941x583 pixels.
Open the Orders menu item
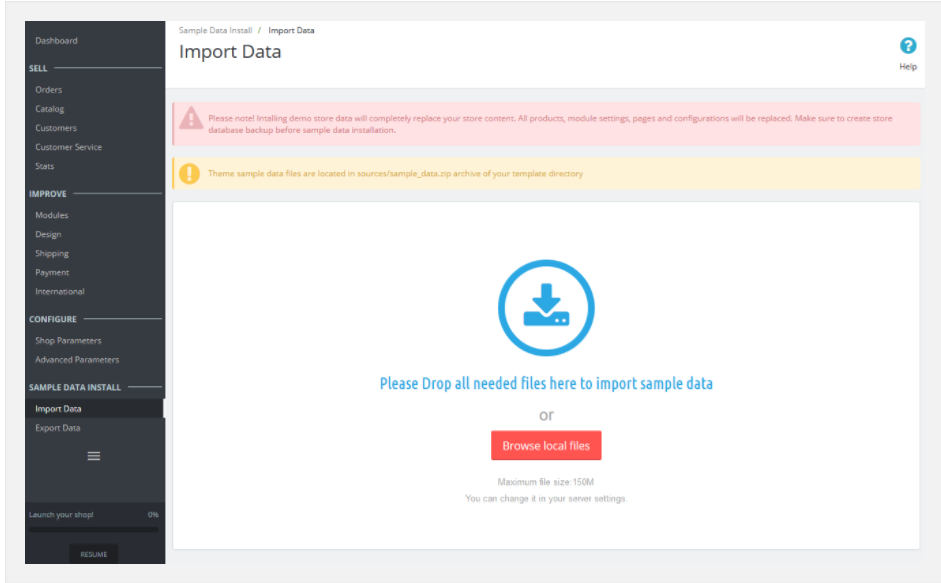[49, 89]
